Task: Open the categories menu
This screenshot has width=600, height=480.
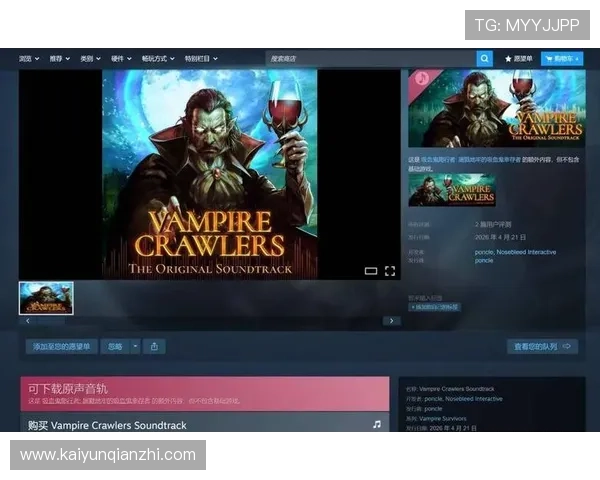Action: click(x=90, y=59)
